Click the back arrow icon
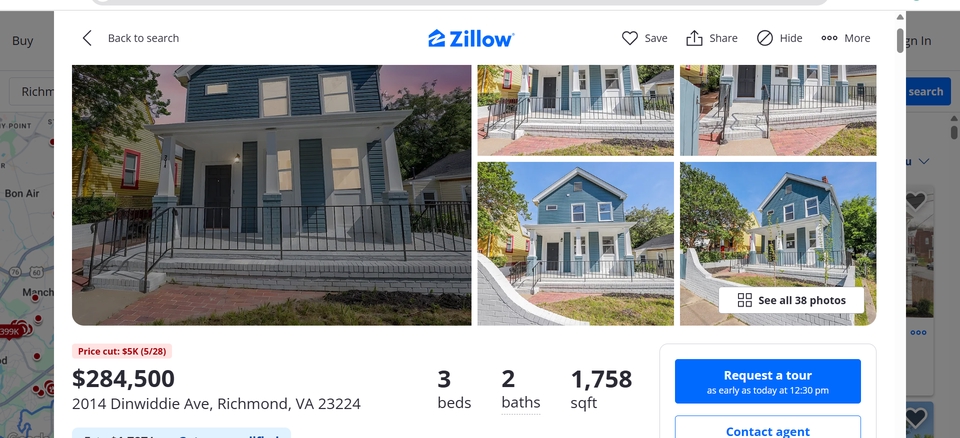This screenshot has width=960, height=438. click(x=88, y=38)
